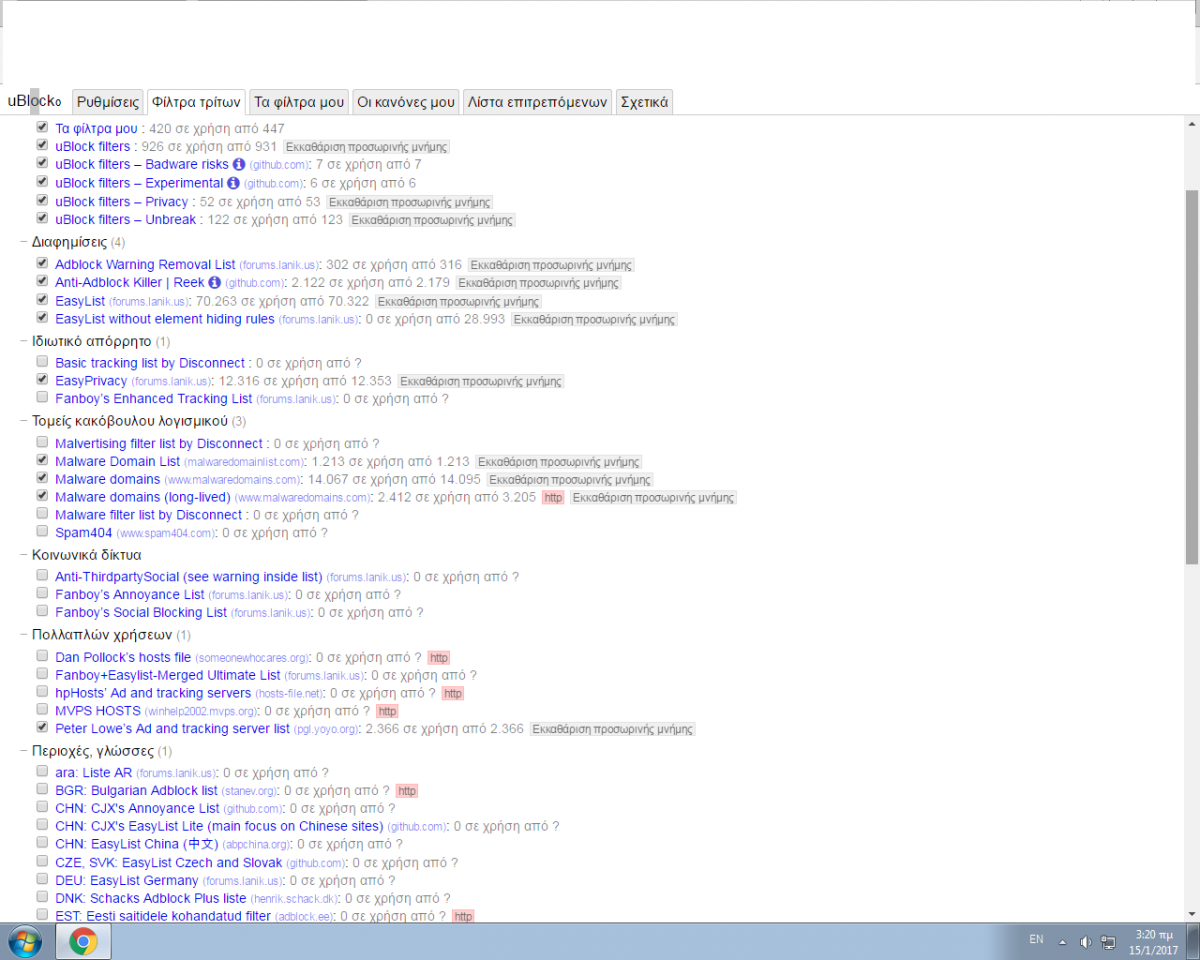The height and width of the screenshot is (960, 1200).
Task: Disable the EasyList checkbox
Action: [42, 300]
